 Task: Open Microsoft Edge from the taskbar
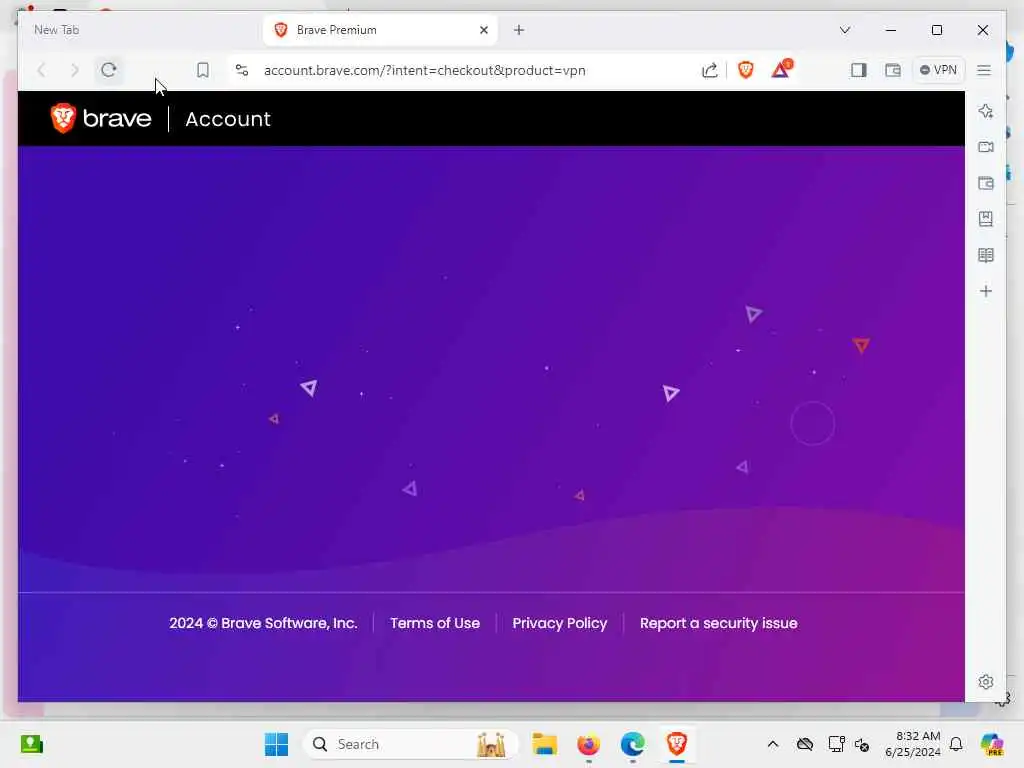pyautogui.click(x=632, y=744)
